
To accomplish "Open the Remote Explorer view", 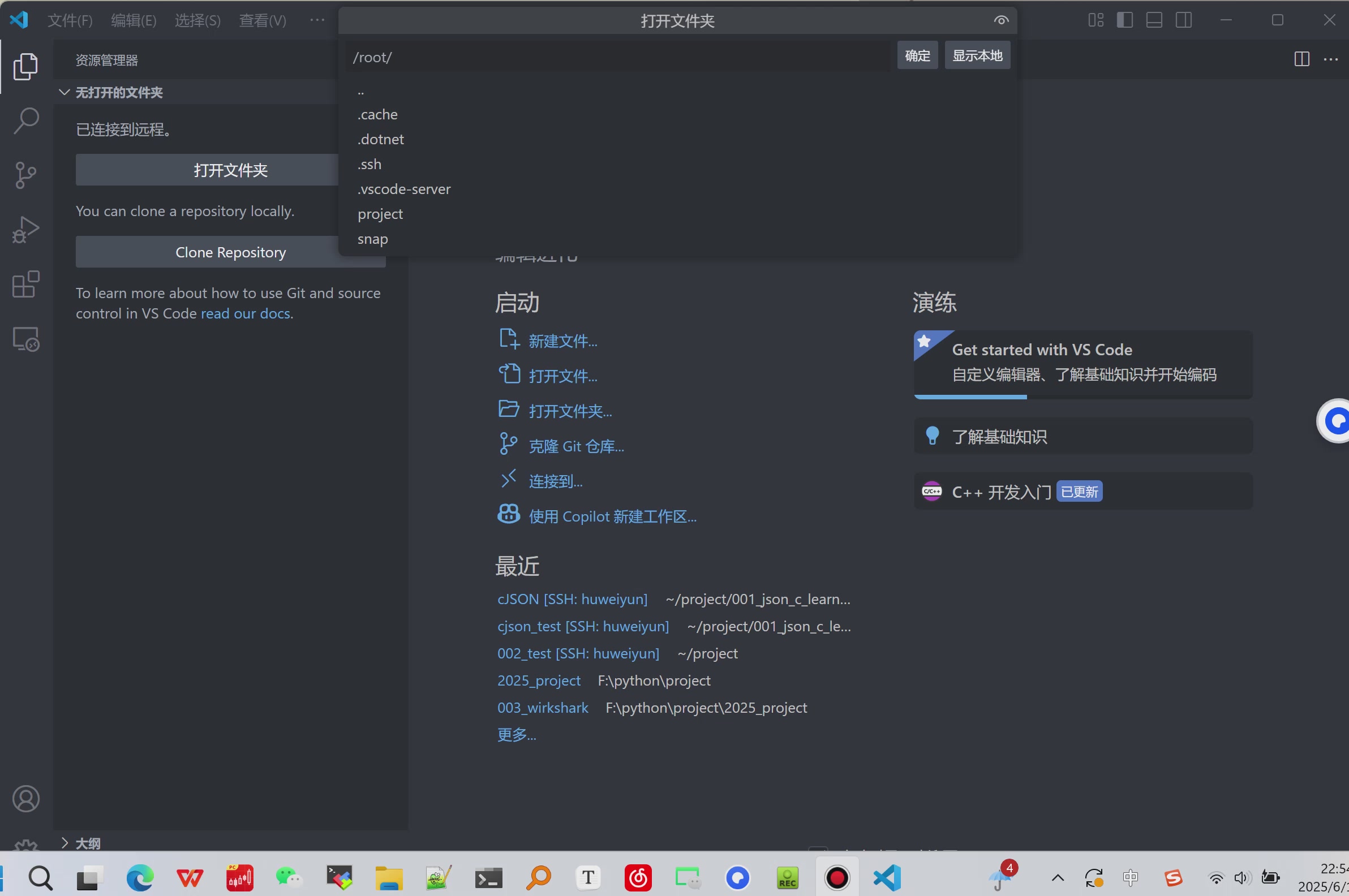I will [x=25, y=339].
